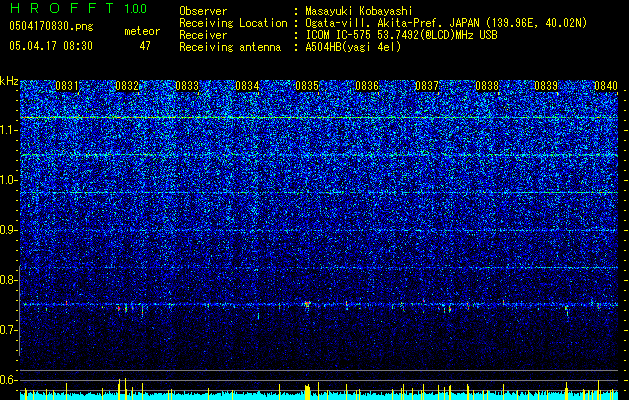This screenshot has width=629, height=400.
Task: Click the 0.9 frequency axis label
Action: [x=9, y=230]
